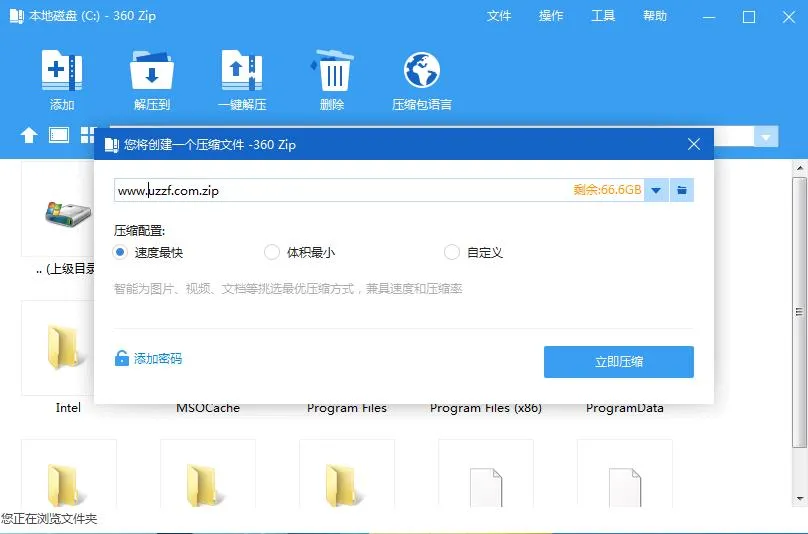The height and width of the screenshot is (534, 808).
Task: Switch to list view icon in main window
Action: coord(59,135)
